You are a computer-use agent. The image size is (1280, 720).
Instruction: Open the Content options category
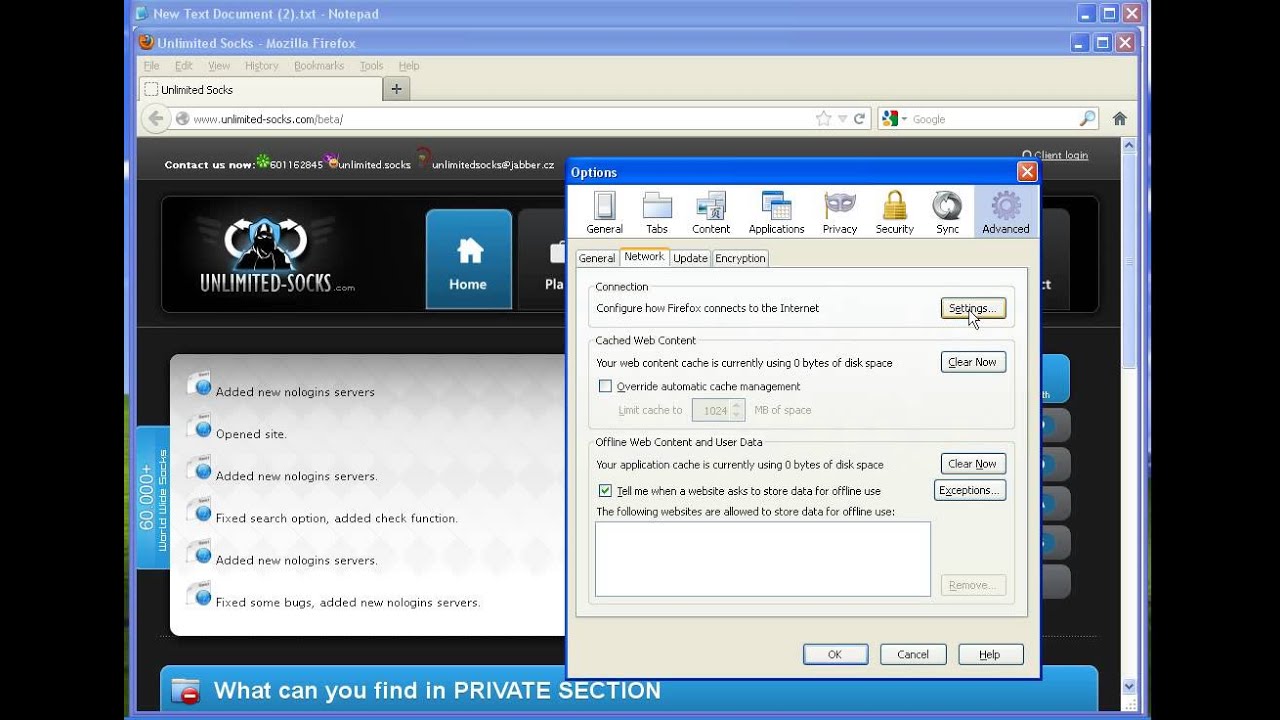coord(711,212)
